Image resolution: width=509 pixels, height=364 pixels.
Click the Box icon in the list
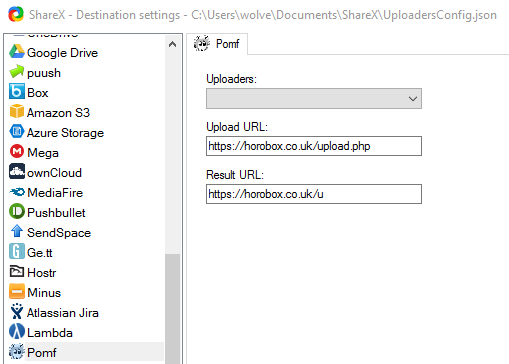[x=17, y=92]
